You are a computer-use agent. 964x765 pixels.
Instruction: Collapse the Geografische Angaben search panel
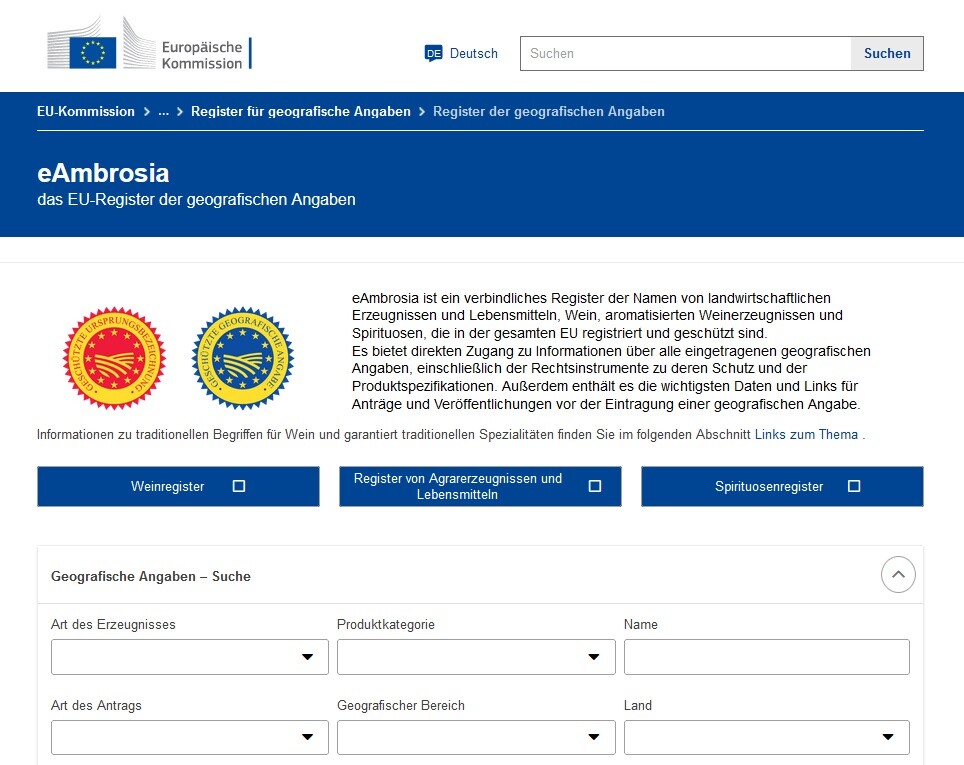(898, 574)
